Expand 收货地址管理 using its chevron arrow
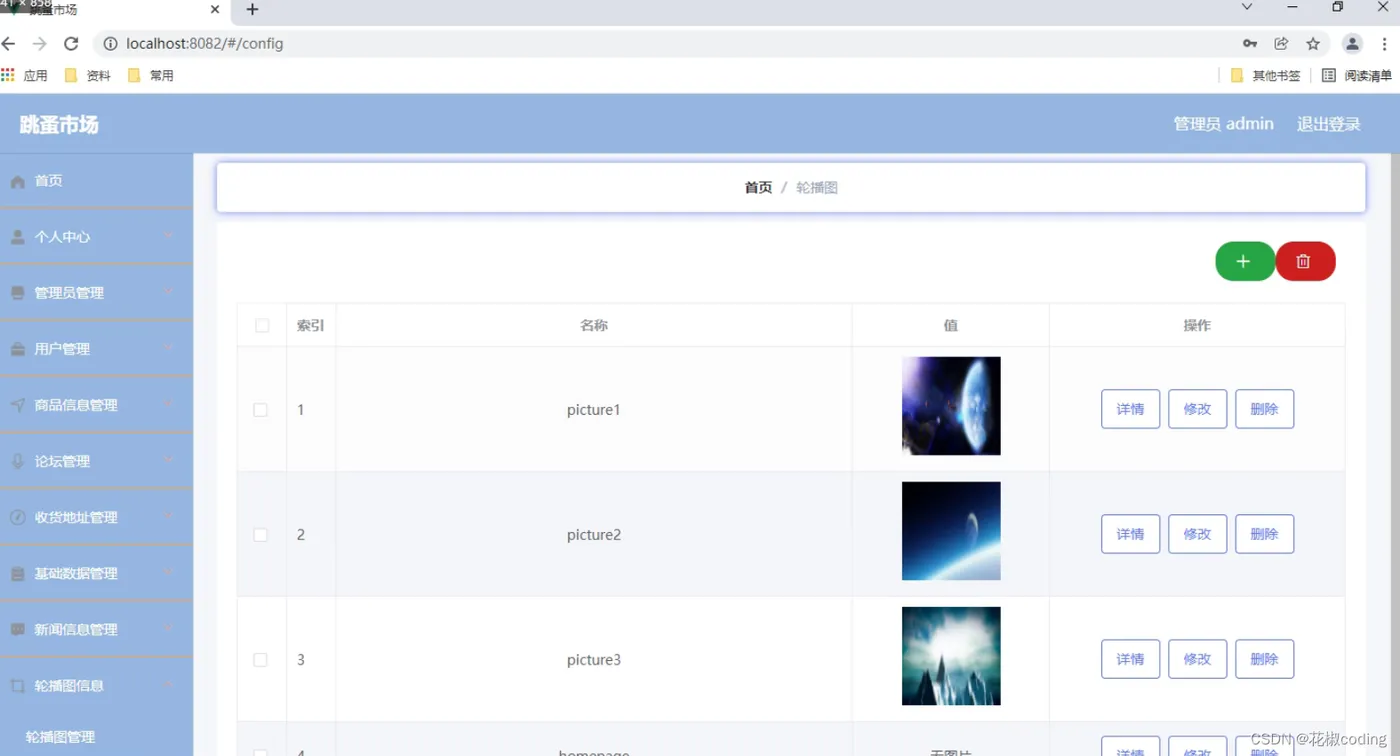The image size is (1400, 756). coord(168,517)
